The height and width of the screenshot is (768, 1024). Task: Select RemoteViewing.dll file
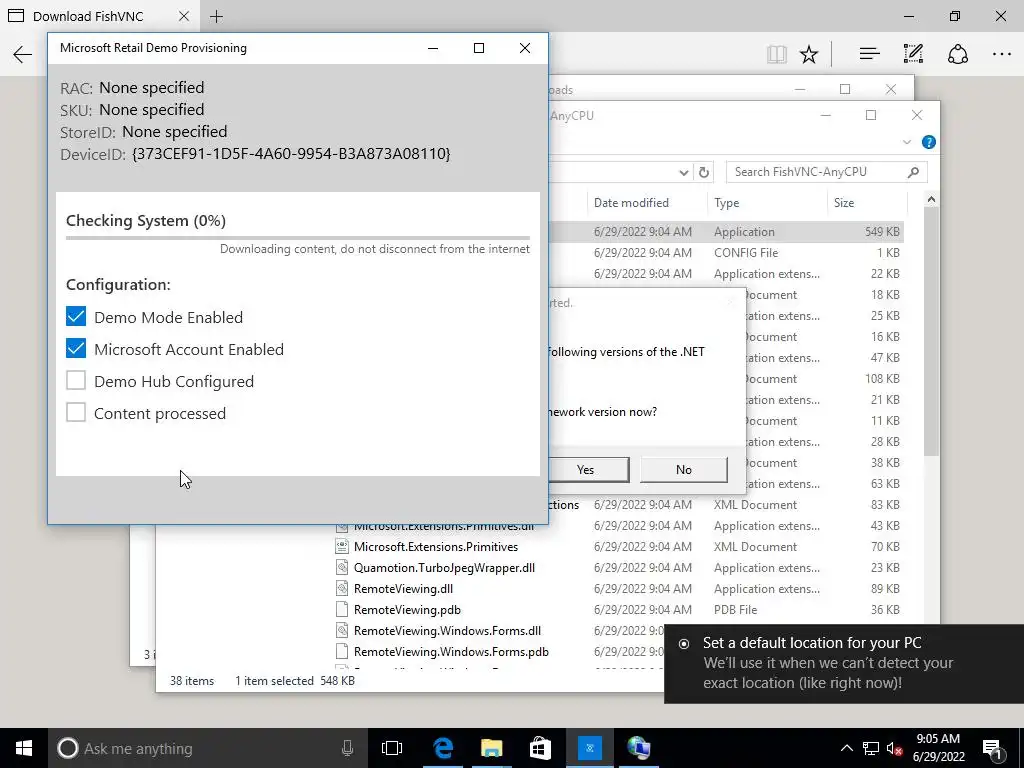click(x=403, y=588)
